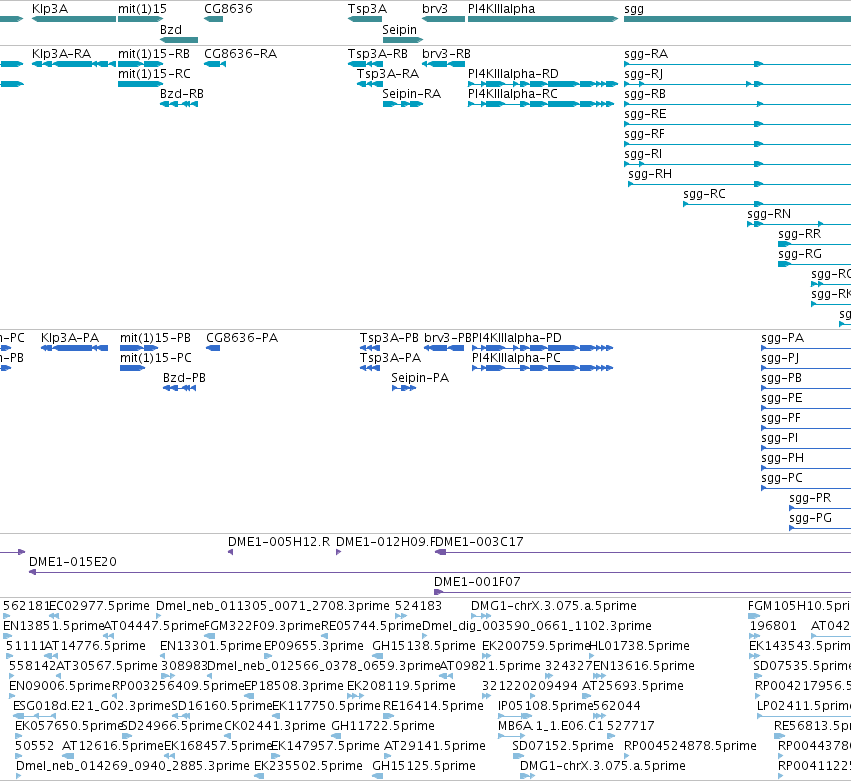Select the sgg-RN transcript
The image size is (851, 781).
click(x=799, y=224)
